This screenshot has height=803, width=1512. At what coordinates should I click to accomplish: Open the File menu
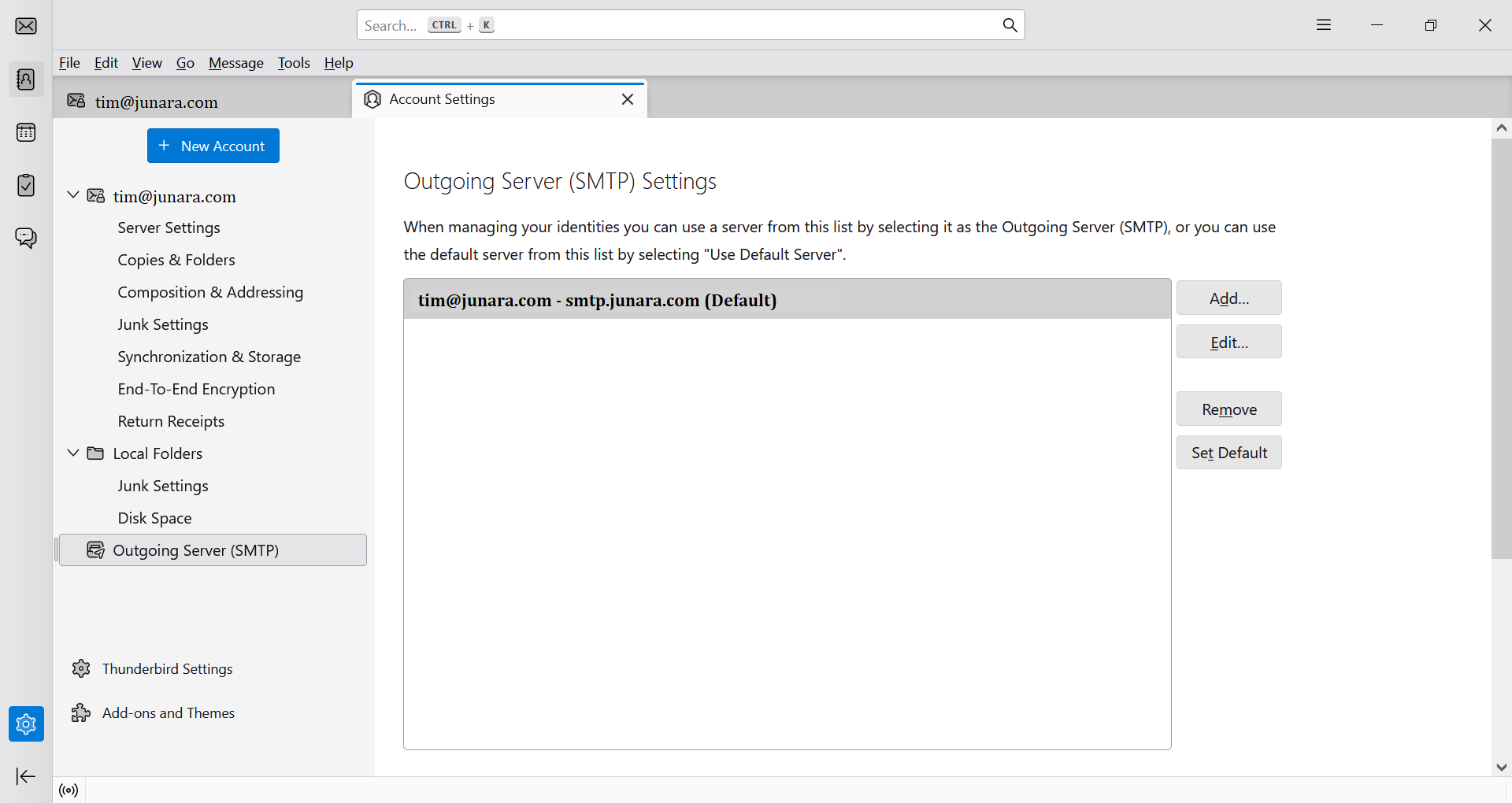point(69,63)
